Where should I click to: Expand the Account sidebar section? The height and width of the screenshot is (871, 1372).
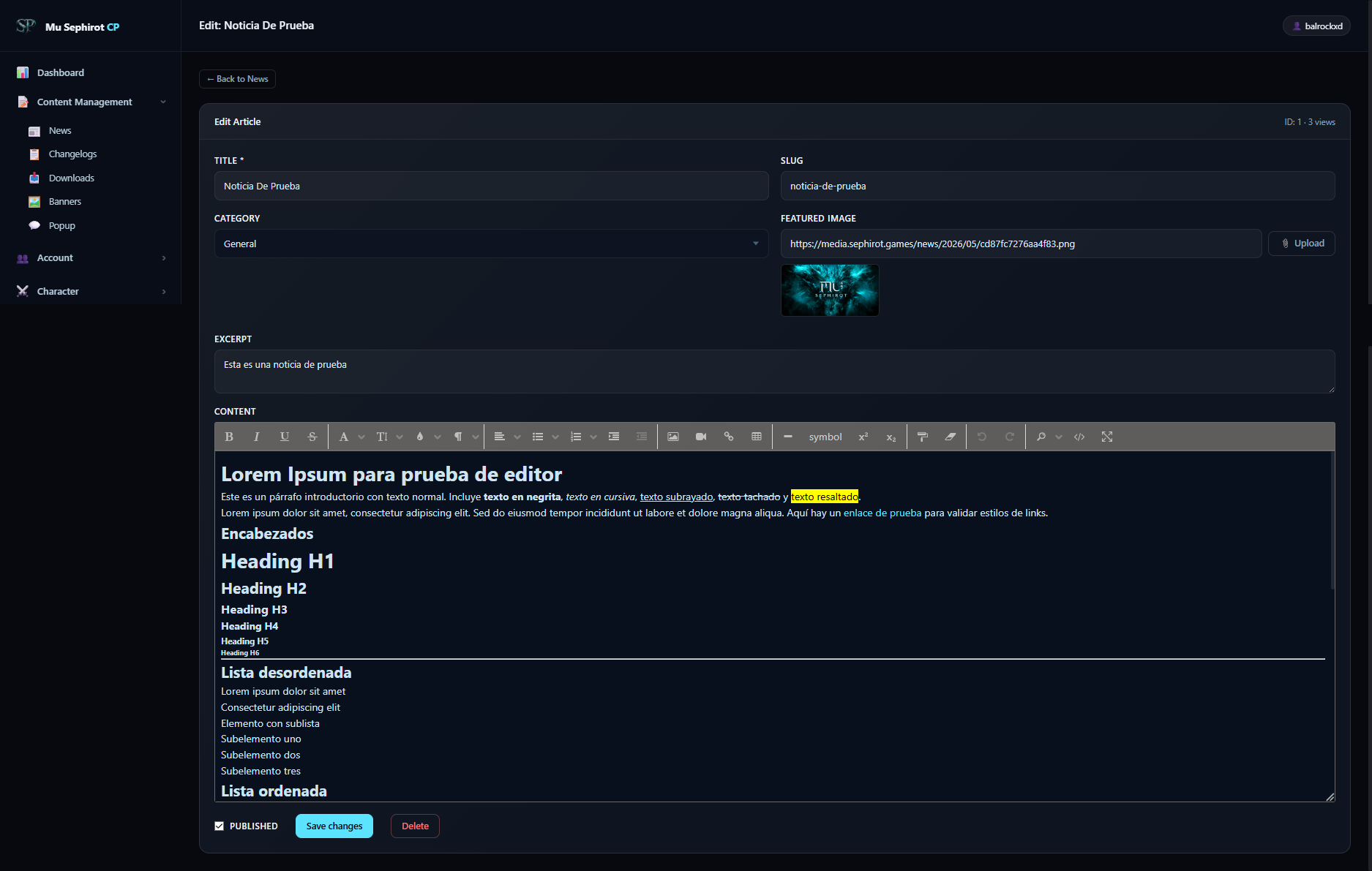pos(91,257)
